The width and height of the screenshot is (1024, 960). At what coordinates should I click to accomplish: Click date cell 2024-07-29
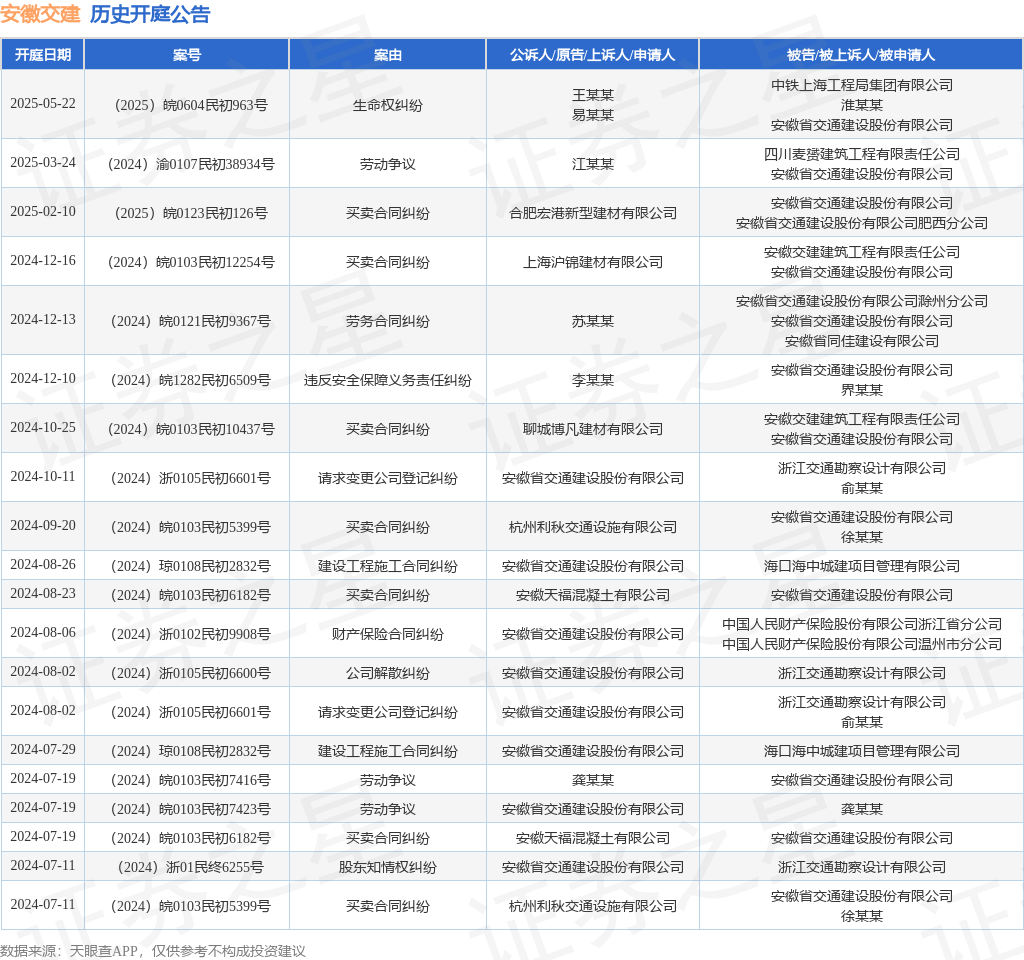(x=42, y=750)
